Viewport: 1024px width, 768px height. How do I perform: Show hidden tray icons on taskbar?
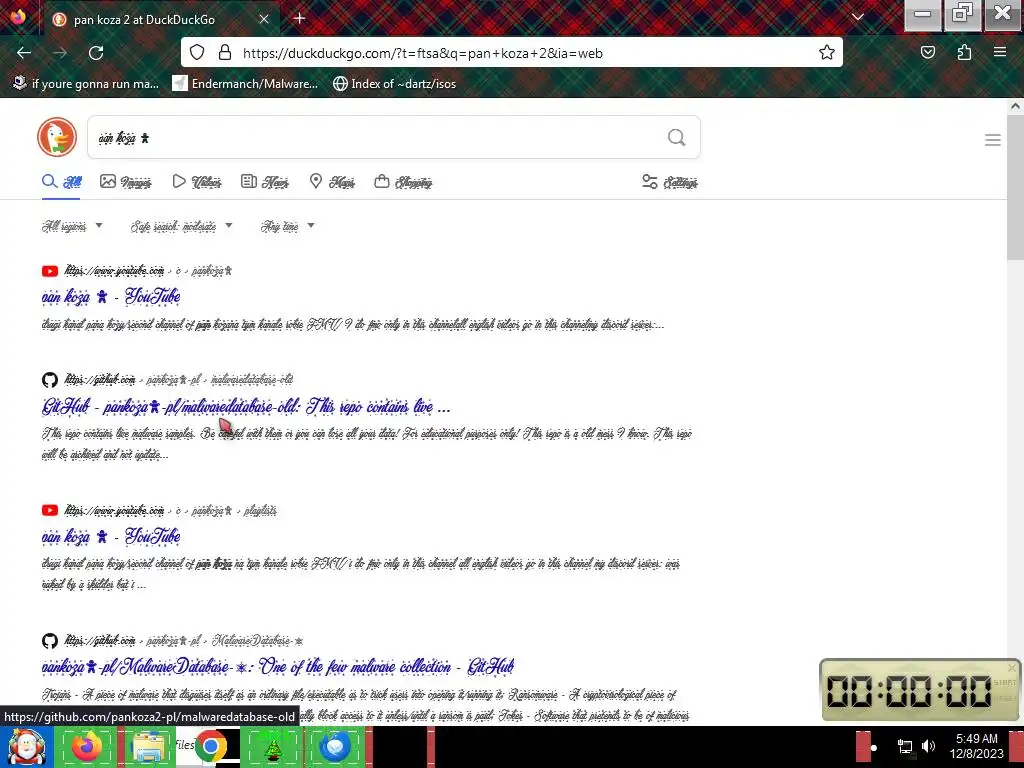click(x=873, y=747)
